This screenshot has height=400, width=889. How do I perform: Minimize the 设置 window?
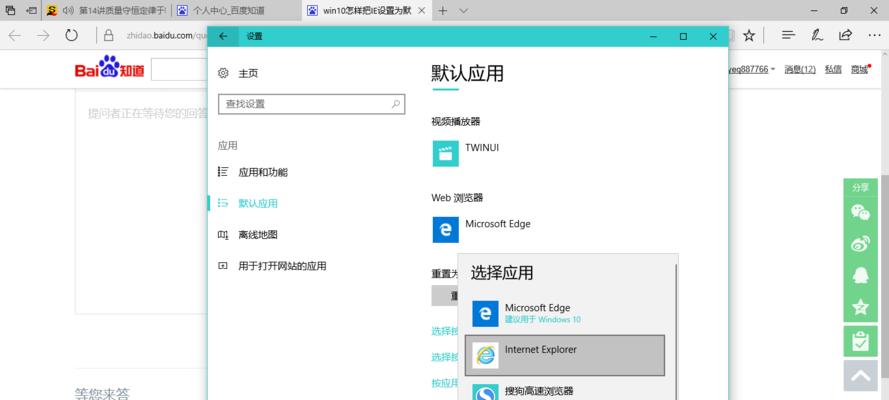pyautogui.click(x=654, y=36)
